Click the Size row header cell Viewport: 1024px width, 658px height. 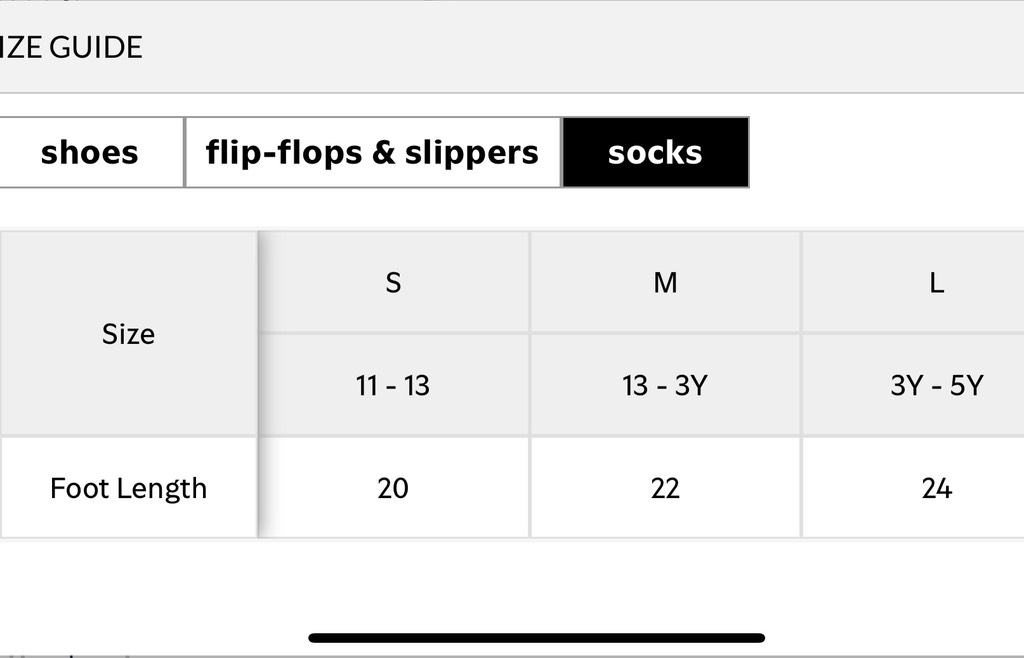pyautogui.click(x=128, y=333)
